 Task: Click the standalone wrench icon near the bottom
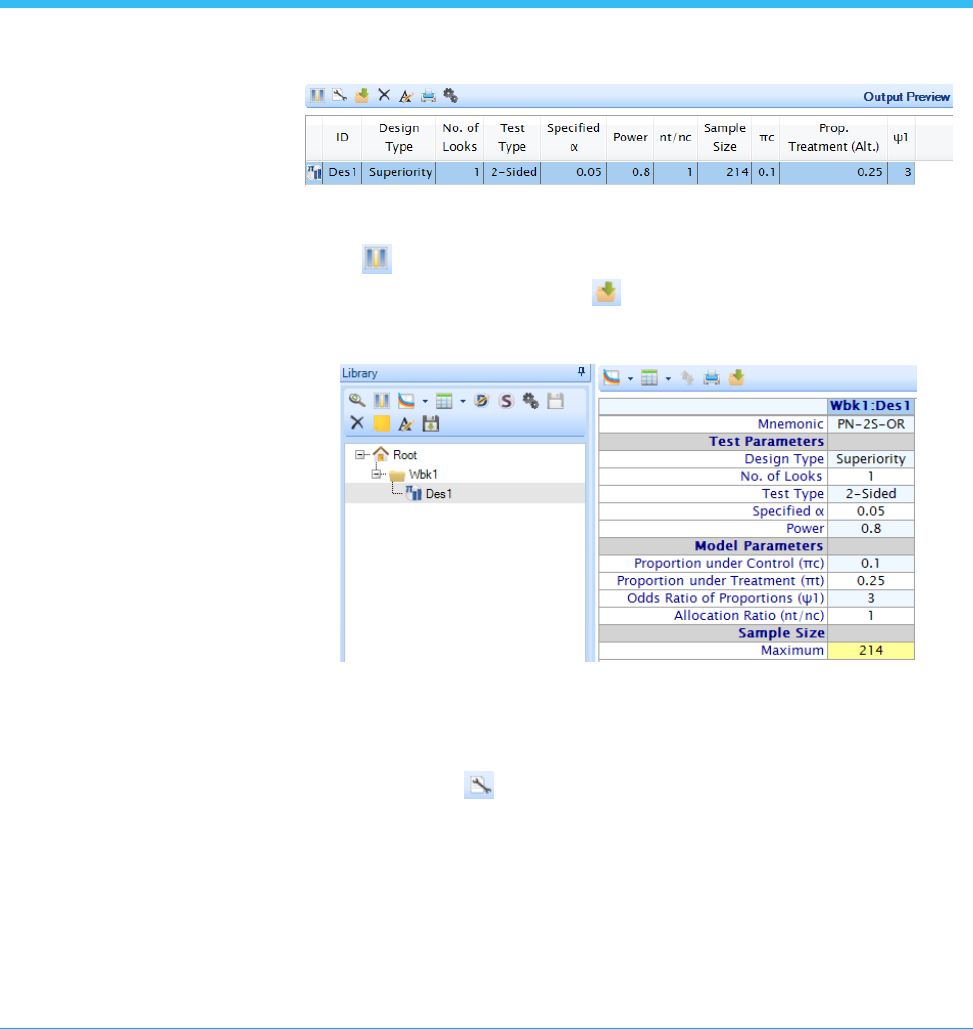(x=479, y=785)
